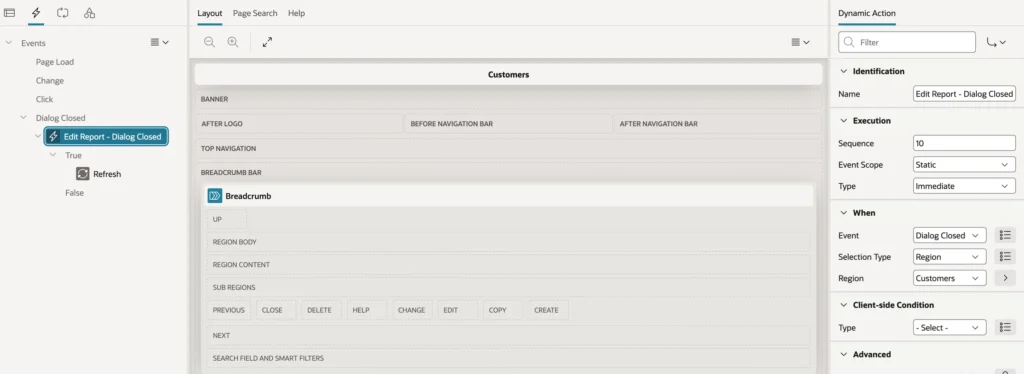Select the True branch label

pyautogui.click(x=73, y=155)
